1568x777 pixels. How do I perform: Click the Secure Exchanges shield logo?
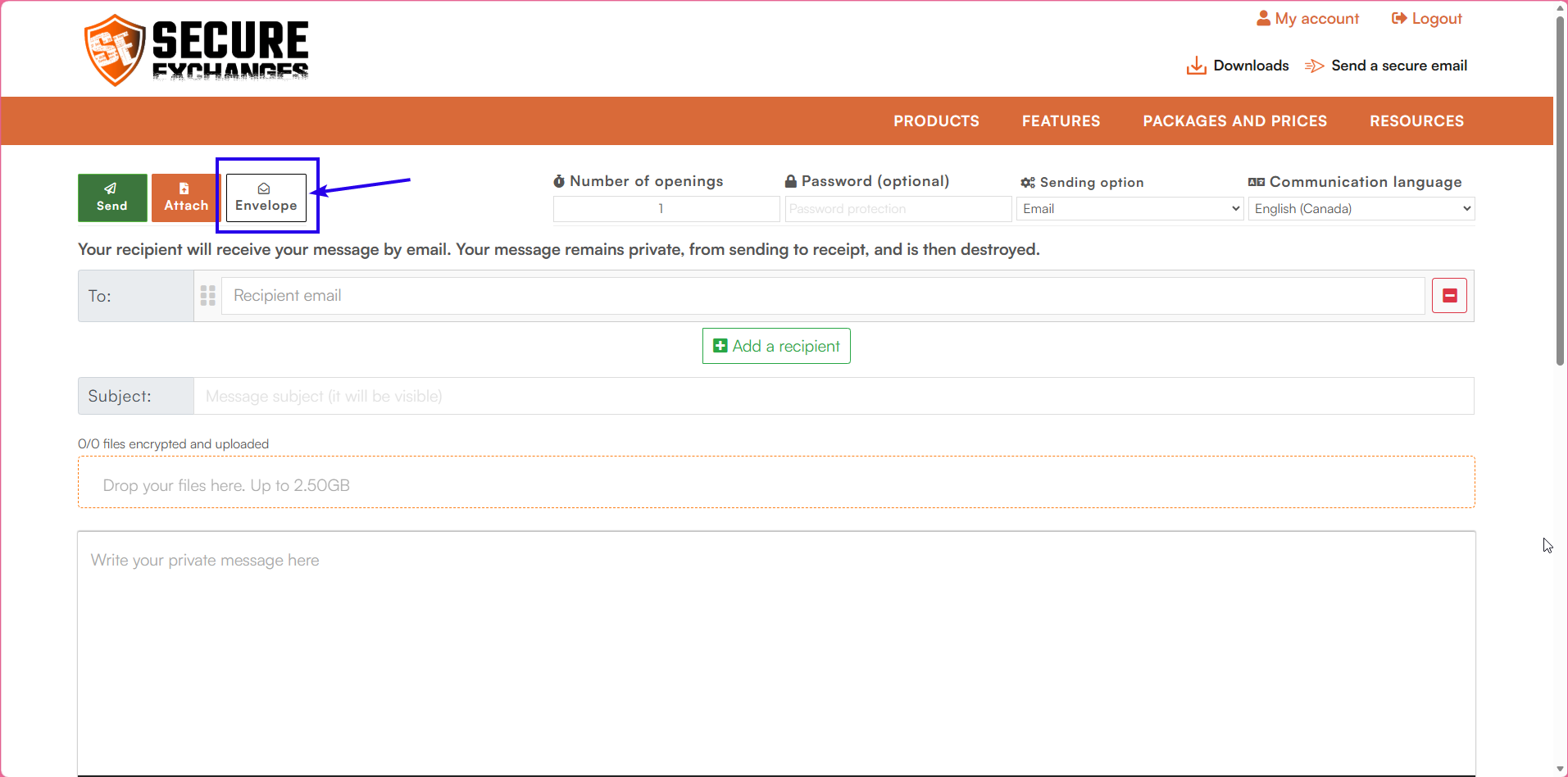(x=115, y=50)
